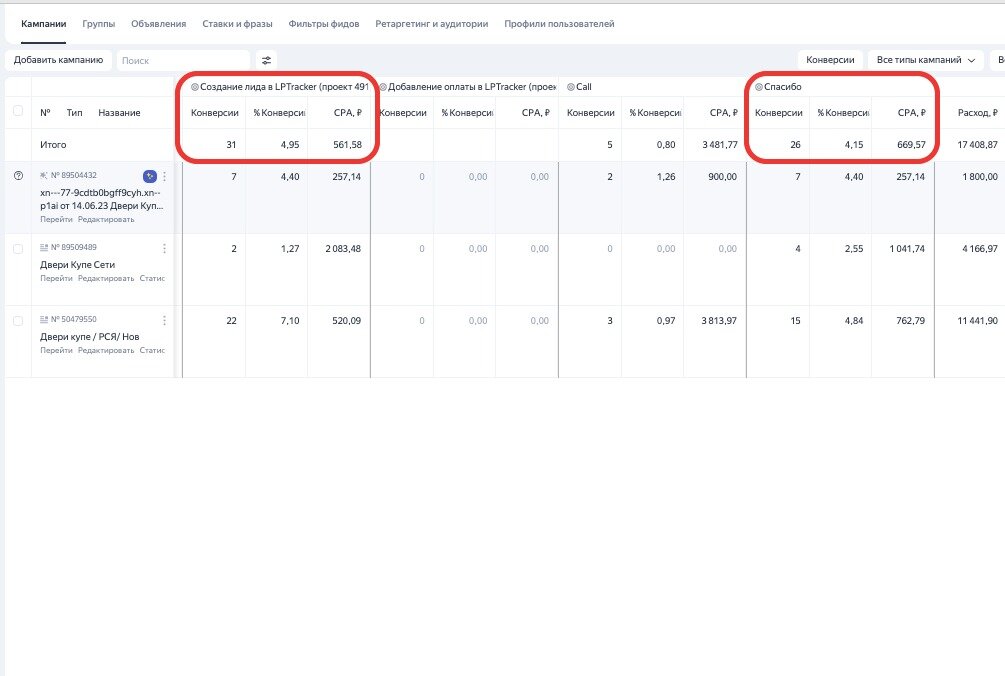Click the goal icon next to Call
Image resolution: width=1005 pixels, height=676 pixels.
coord(571,87)
